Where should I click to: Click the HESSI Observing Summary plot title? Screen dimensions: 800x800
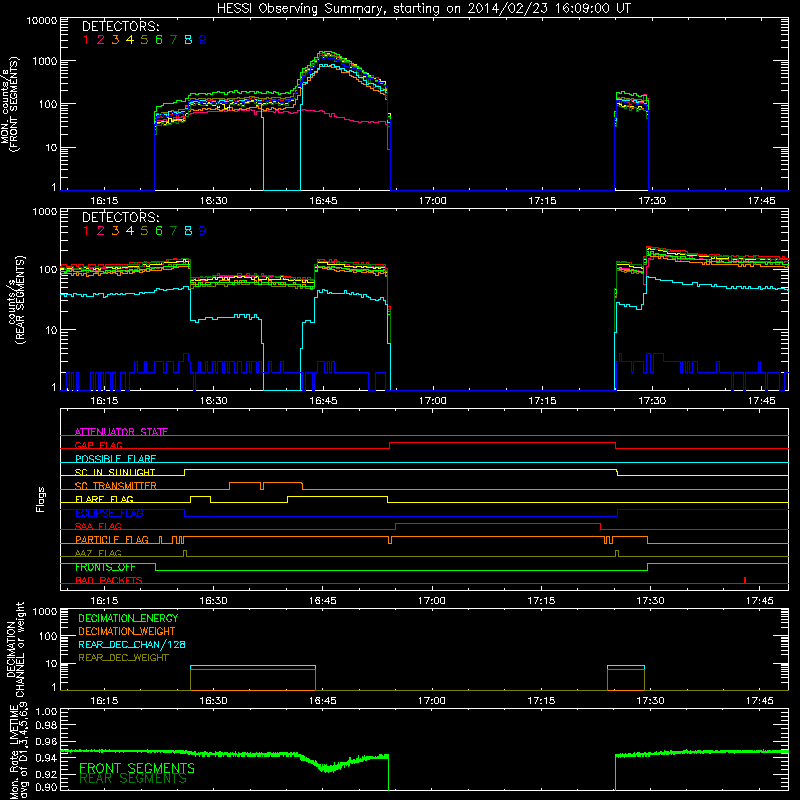tap(423, 9)
